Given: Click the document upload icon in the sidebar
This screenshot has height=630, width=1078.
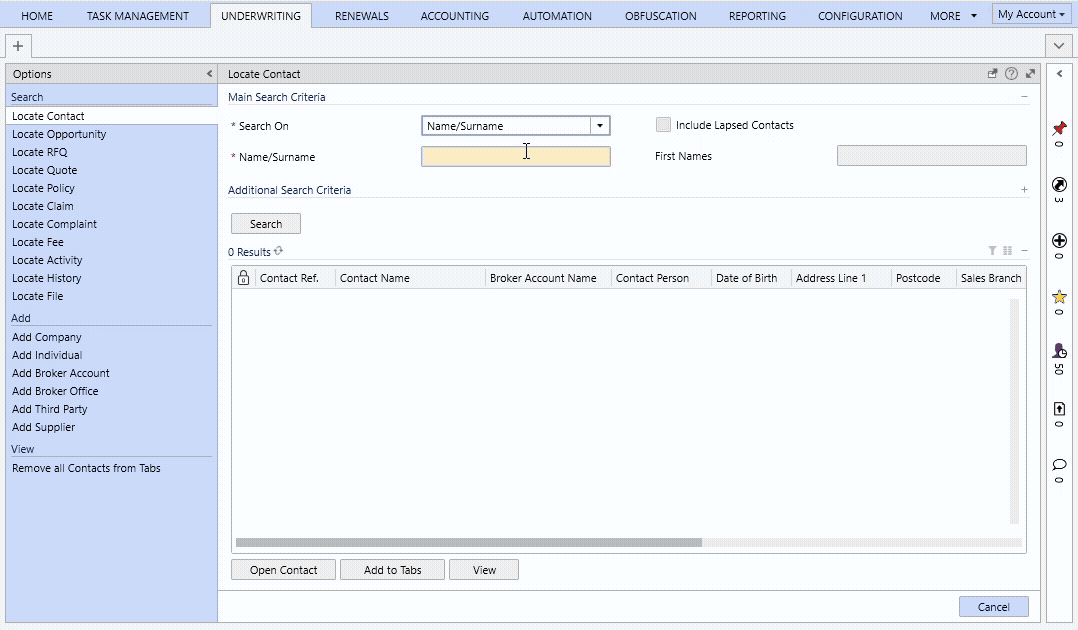Looking at the screenshot, I should (x=1059, y=409).
